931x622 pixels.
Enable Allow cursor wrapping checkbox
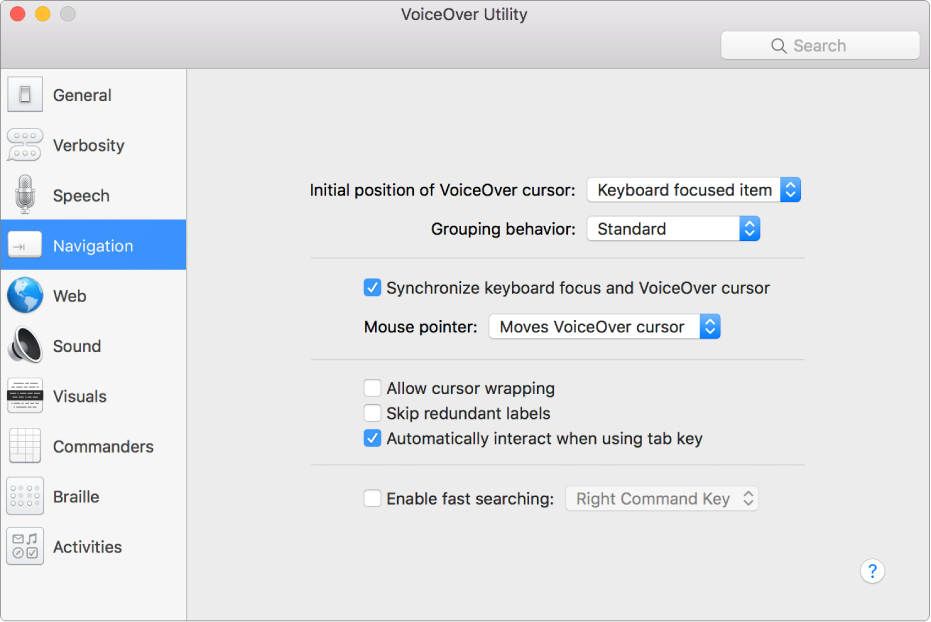pyautogui.click(x=372, y=388)
